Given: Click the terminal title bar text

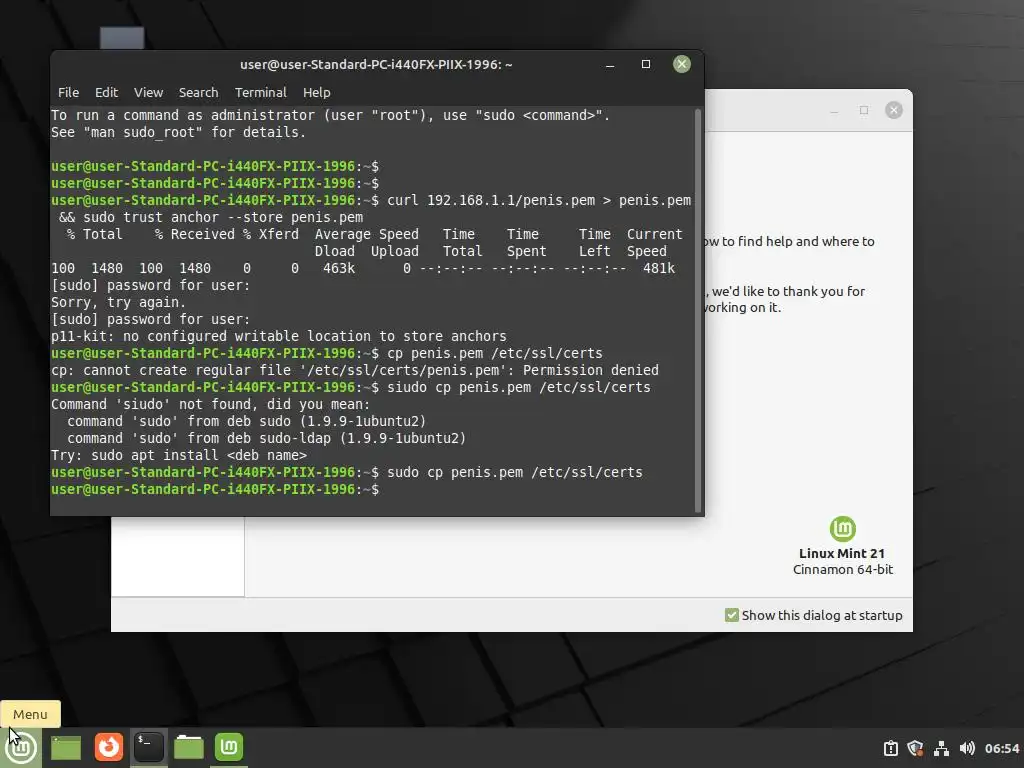Looking at the screenshot, I should [376, 65].
